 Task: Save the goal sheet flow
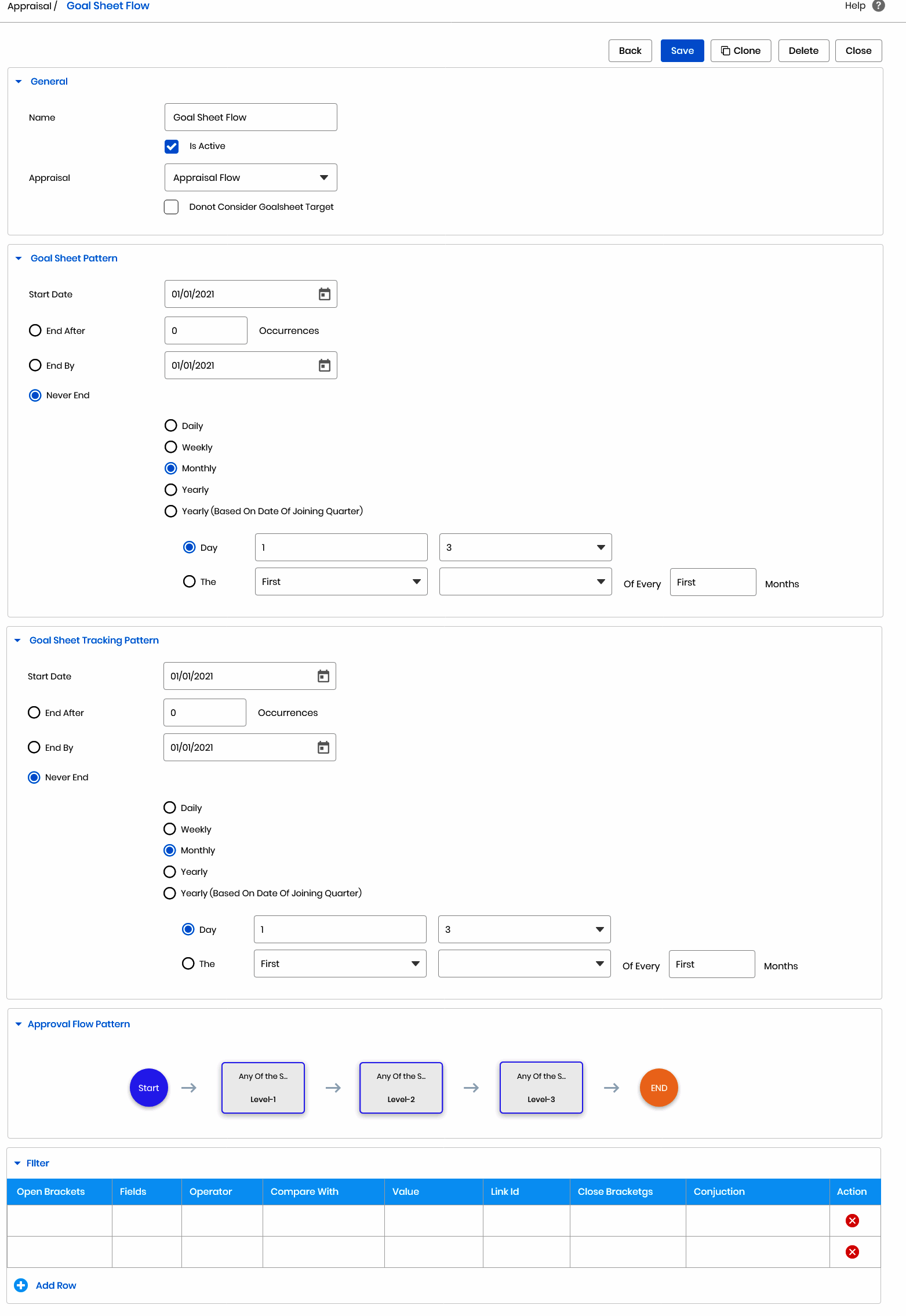(x=682, y=50)
